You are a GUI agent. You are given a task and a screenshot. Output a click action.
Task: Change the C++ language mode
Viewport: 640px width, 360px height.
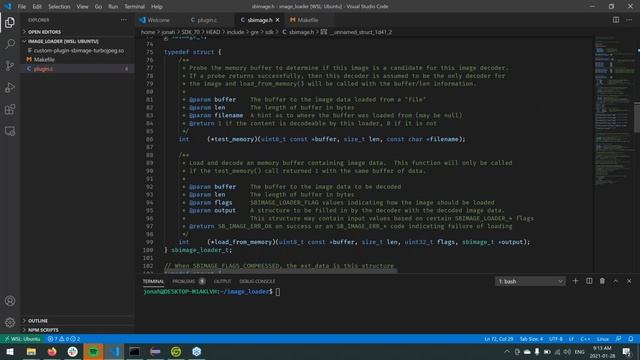coord(585,339)
